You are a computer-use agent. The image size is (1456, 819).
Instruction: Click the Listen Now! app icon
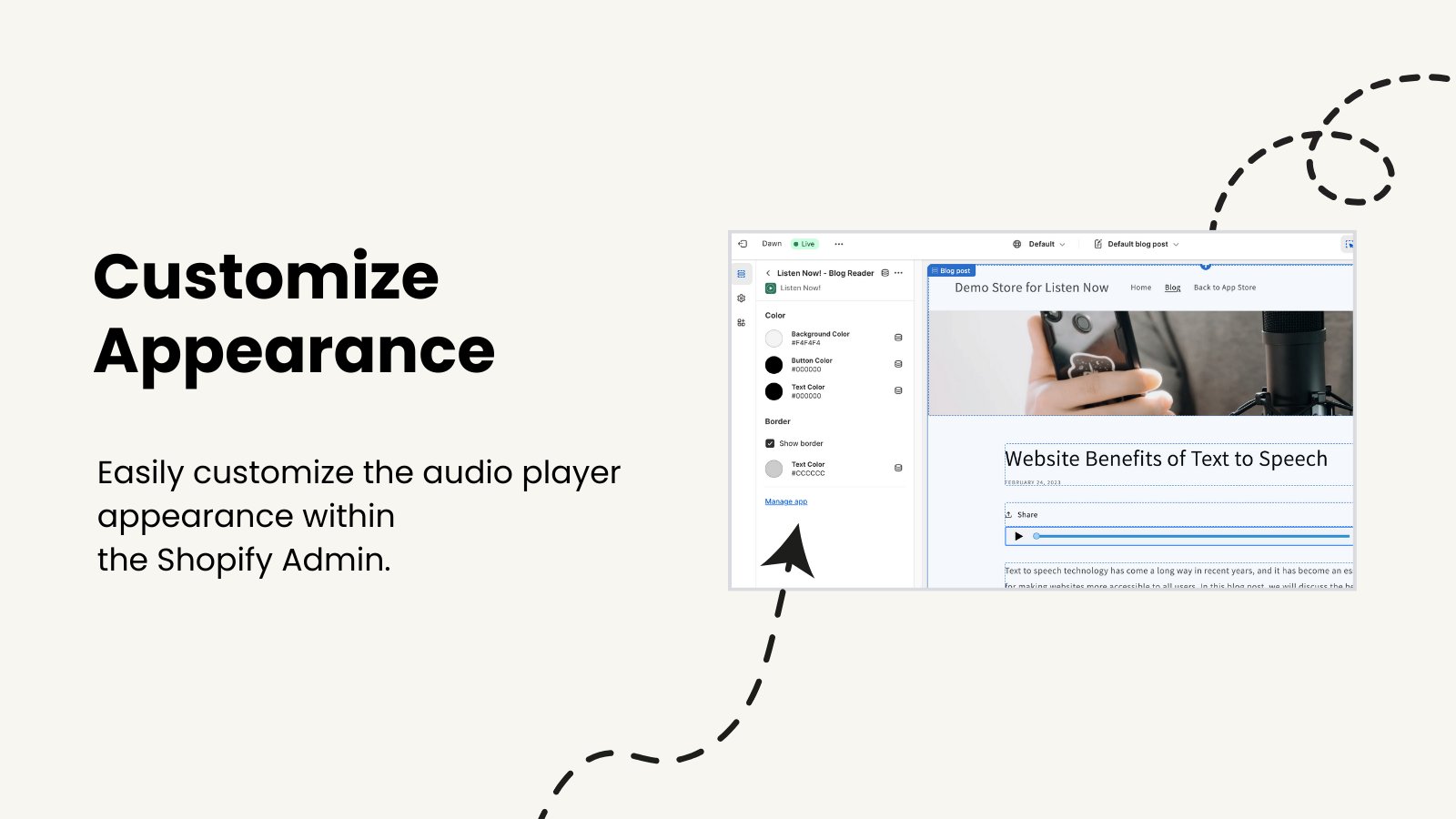[x=771, y=288]
